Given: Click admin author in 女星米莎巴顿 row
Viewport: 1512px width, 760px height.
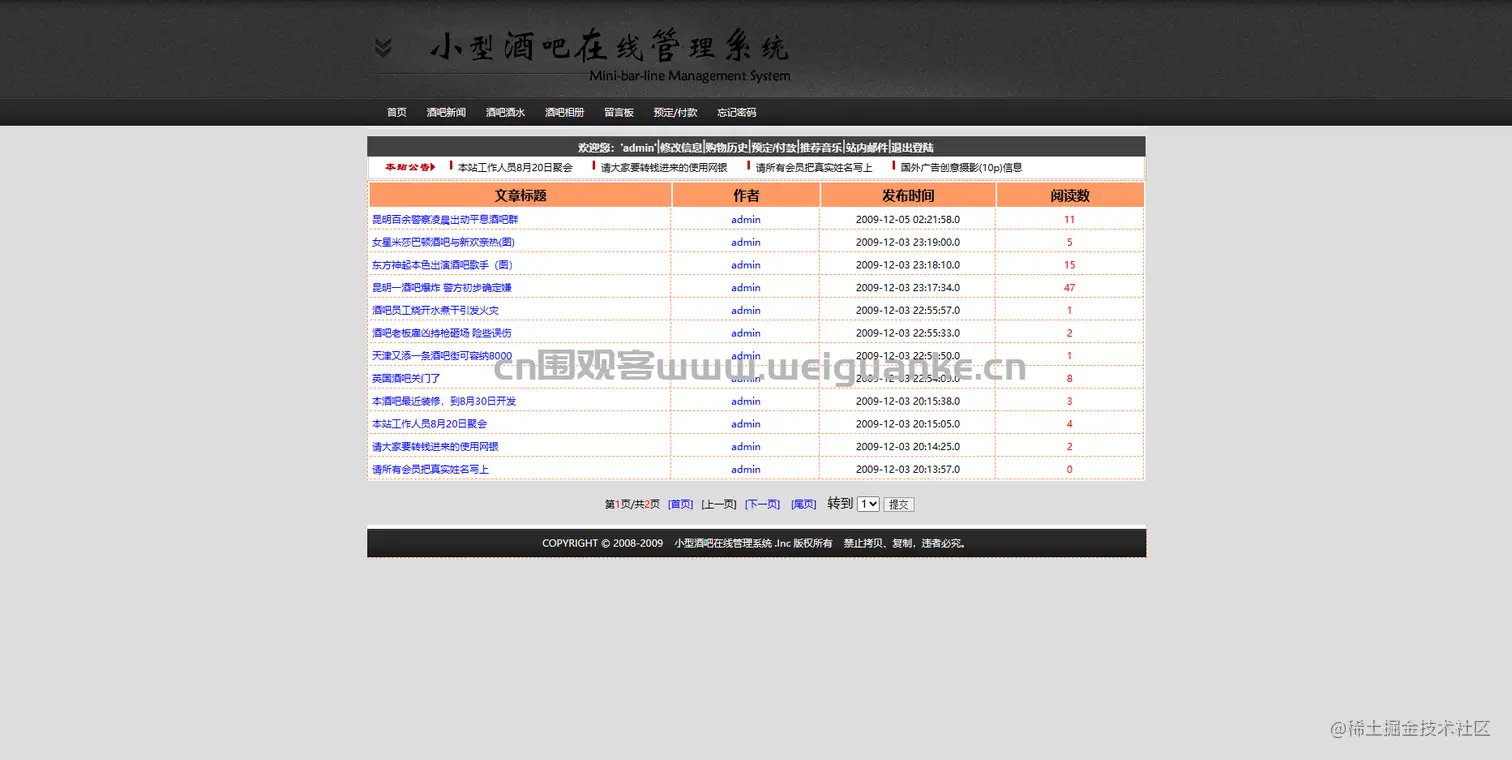Looking at the screenshot, I should coord(746,242).
